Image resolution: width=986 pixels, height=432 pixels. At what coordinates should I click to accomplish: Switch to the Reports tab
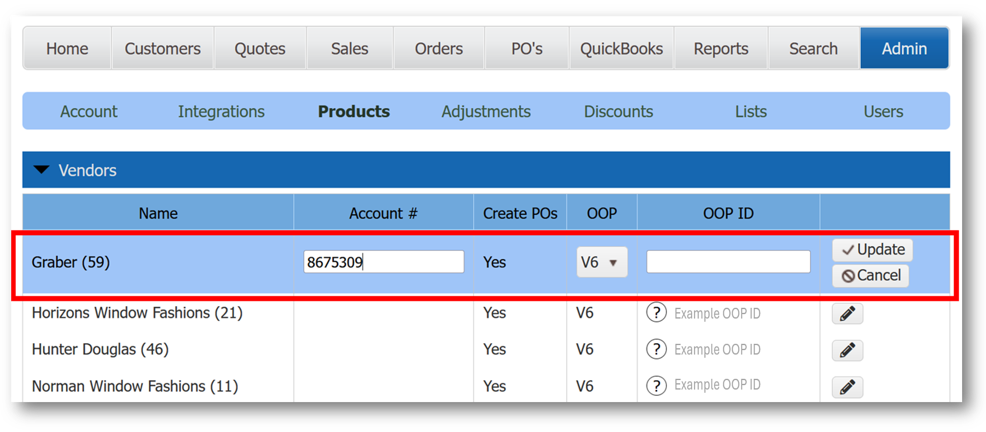[x=721, y=48]
